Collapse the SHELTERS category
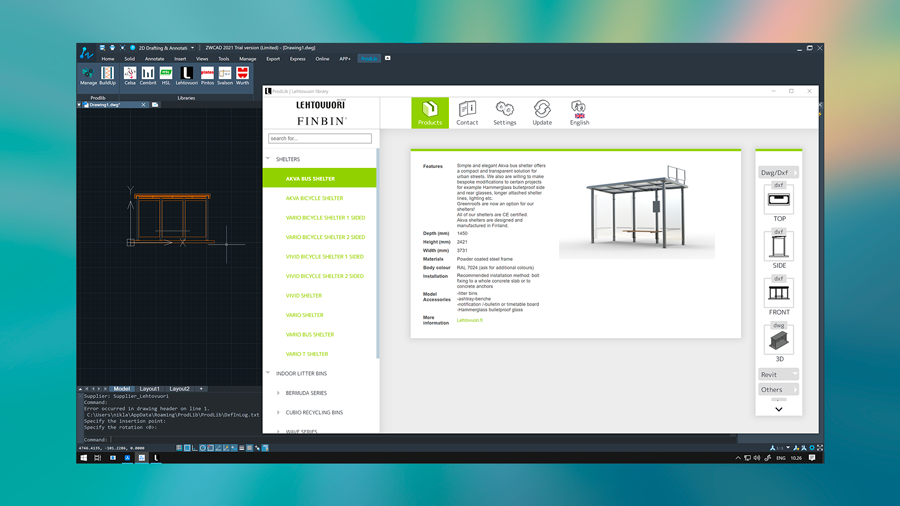The height and width of the screenshot is (506, 900). click(x=268, y=159)
